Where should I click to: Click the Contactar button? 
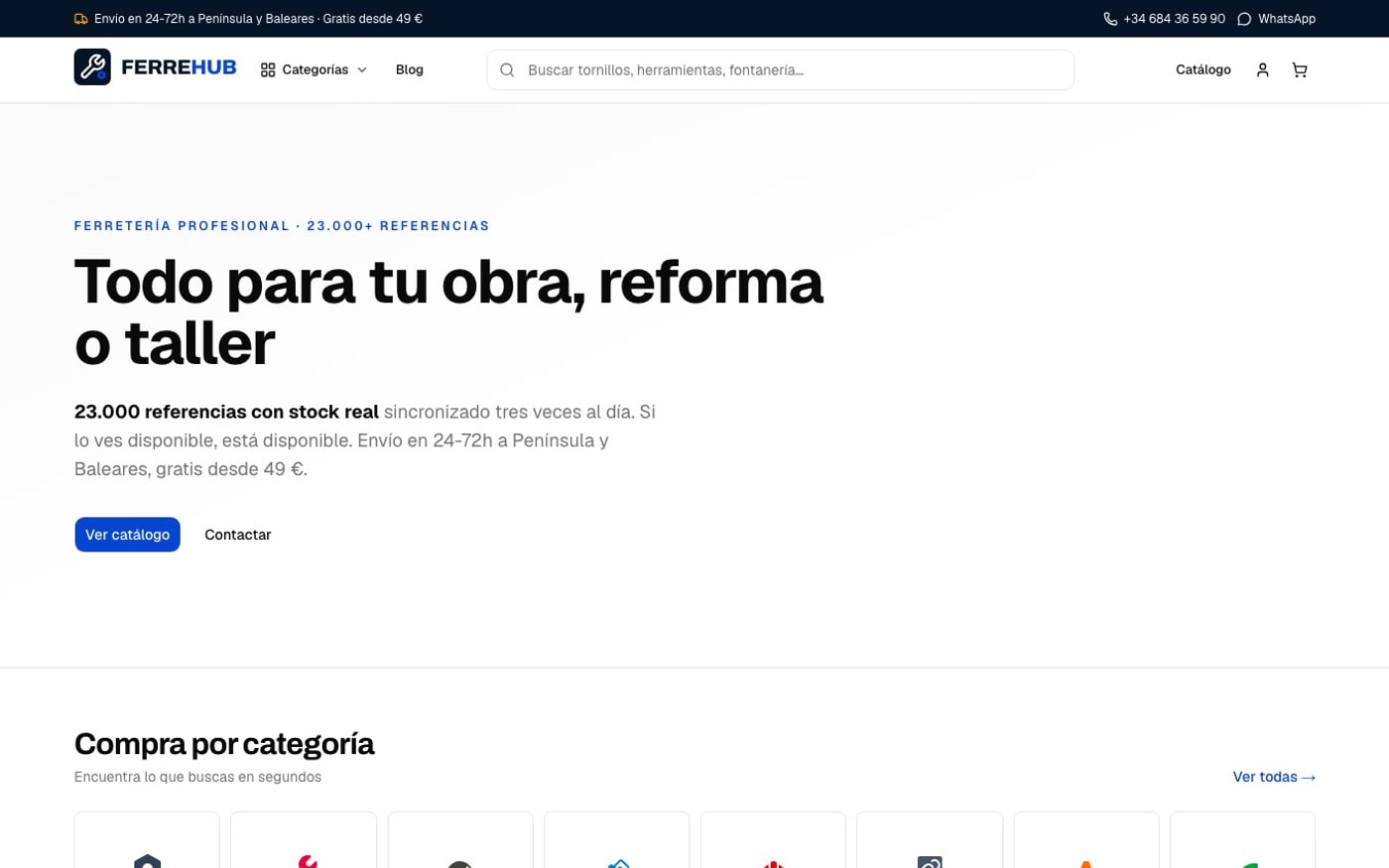point(238,535)
